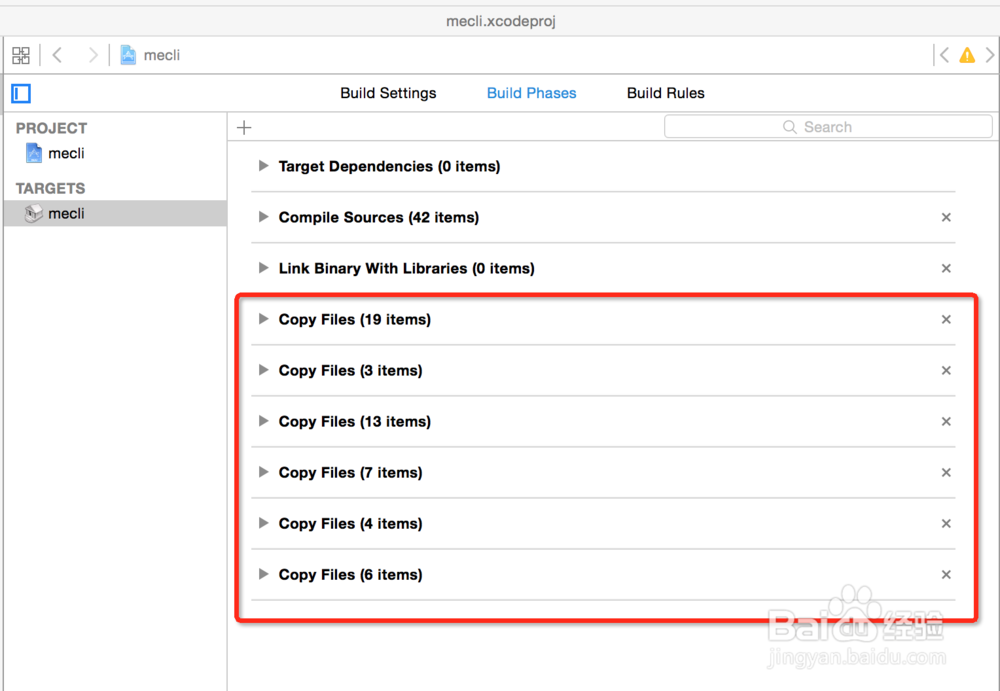Select mecli under PROJECT
Viewport: 1000px width, 691px height.
(x=66, y=153)
